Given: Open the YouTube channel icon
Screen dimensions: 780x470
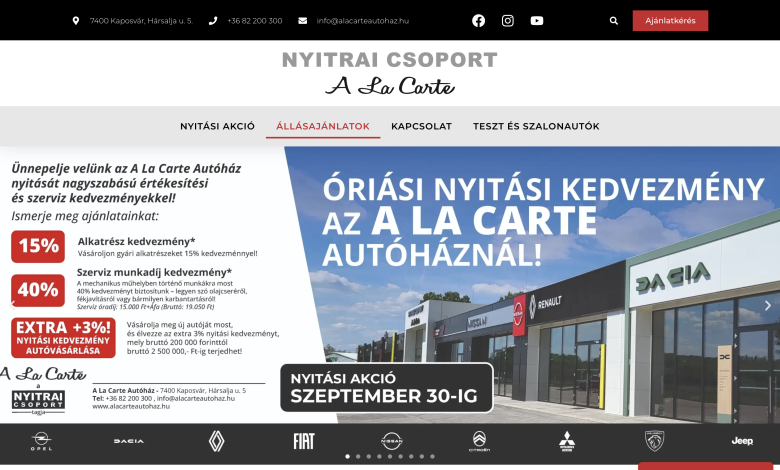Looking at the screenshot, I should [537, 20].
